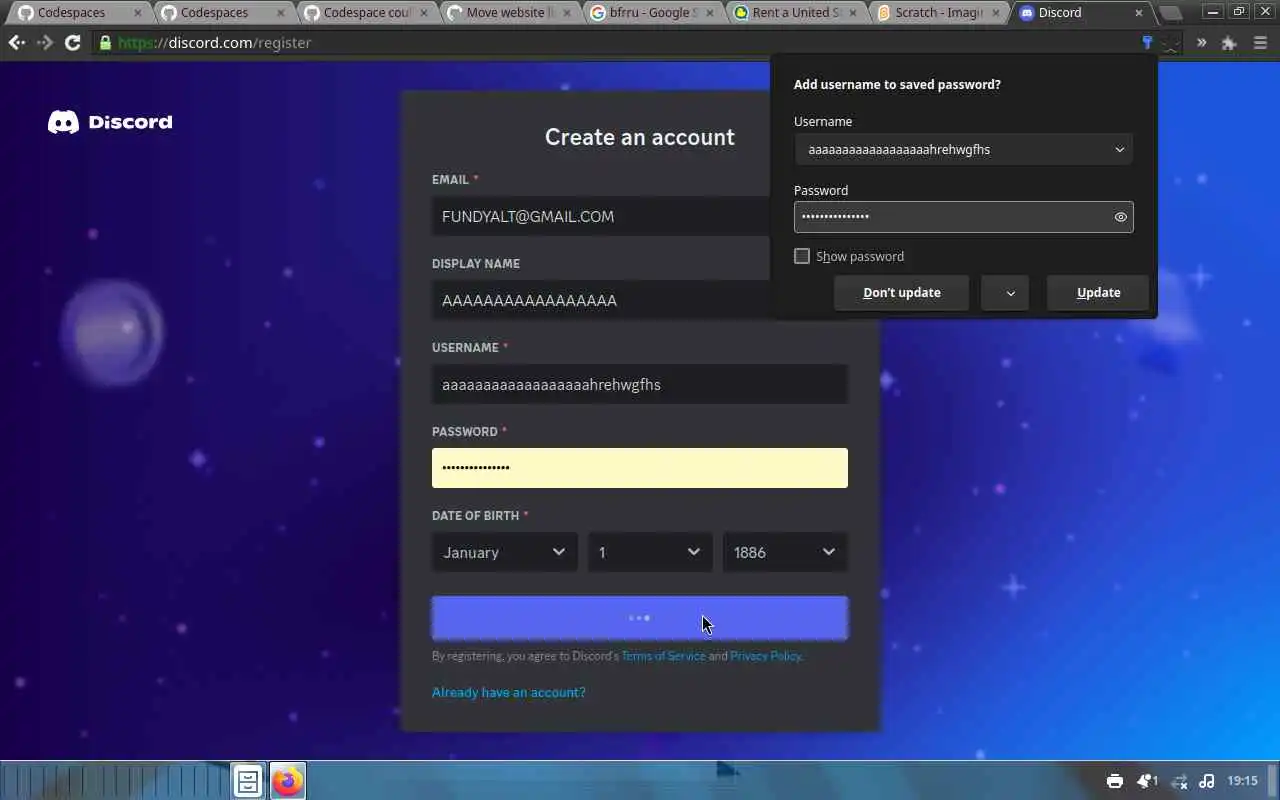Switch to the Move website tab

coord(508,13)
